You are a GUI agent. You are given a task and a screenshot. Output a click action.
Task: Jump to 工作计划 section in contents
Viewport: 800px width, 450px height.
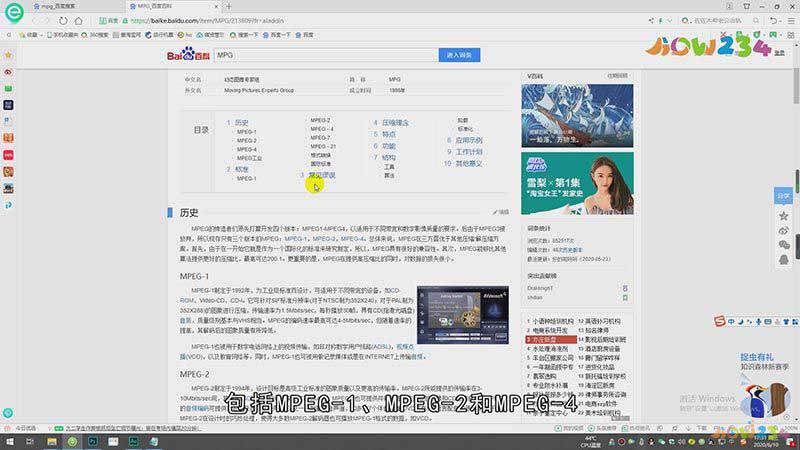469,152
